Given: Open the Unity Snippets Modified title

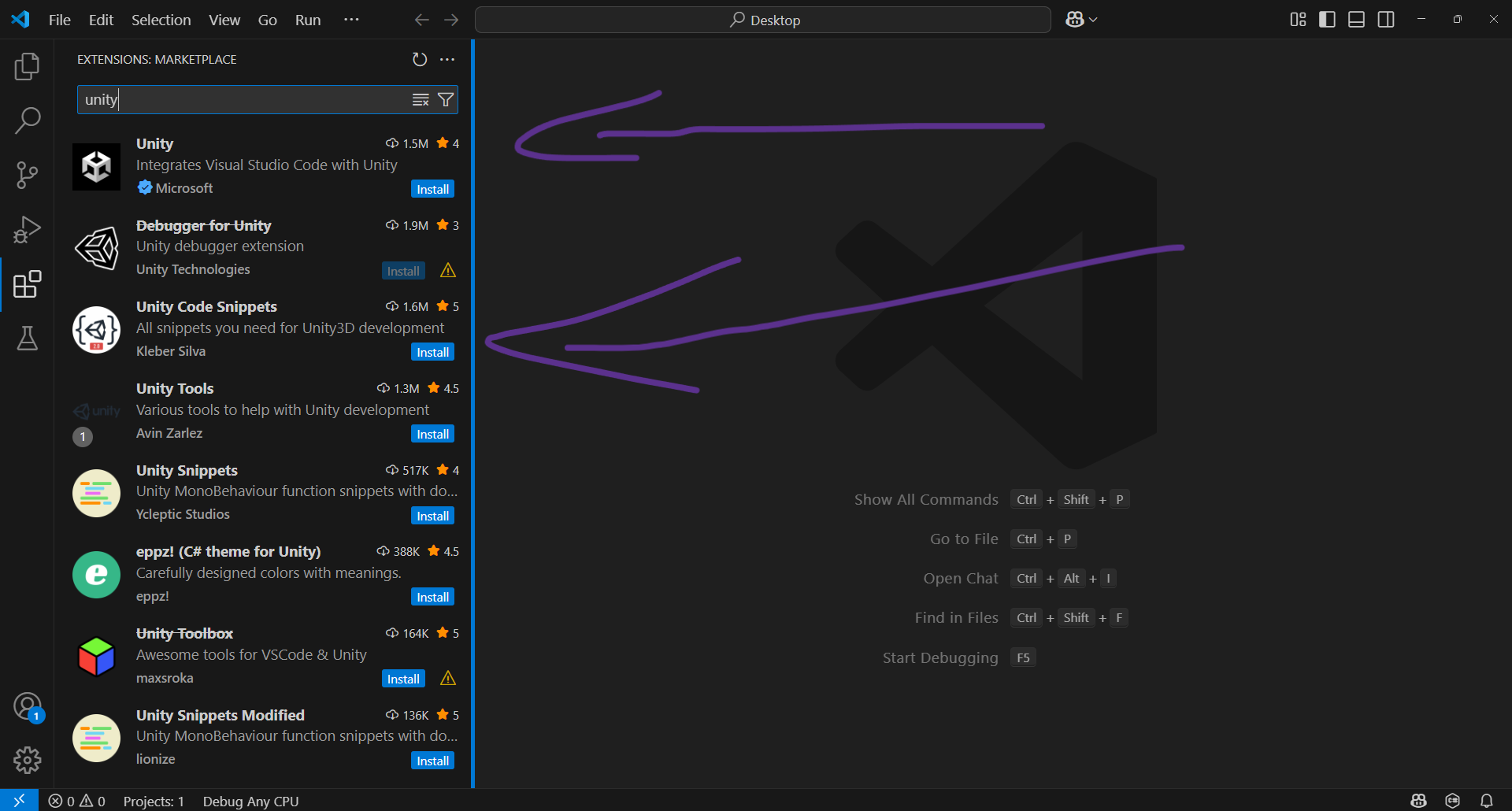Looking at the screenshot, I should coord(220,715).
